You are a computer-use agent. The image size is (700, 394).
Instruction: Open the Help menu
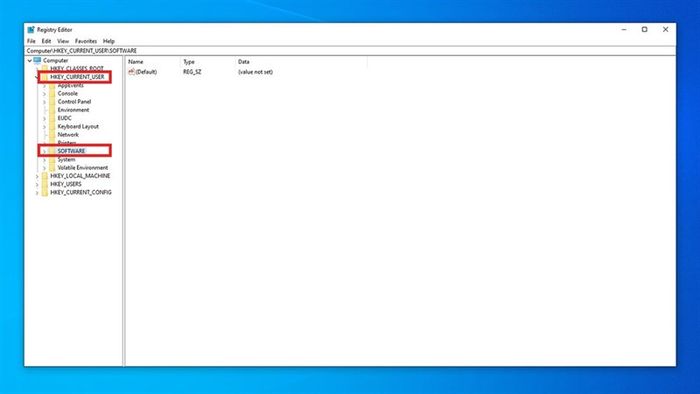point(109,41)
